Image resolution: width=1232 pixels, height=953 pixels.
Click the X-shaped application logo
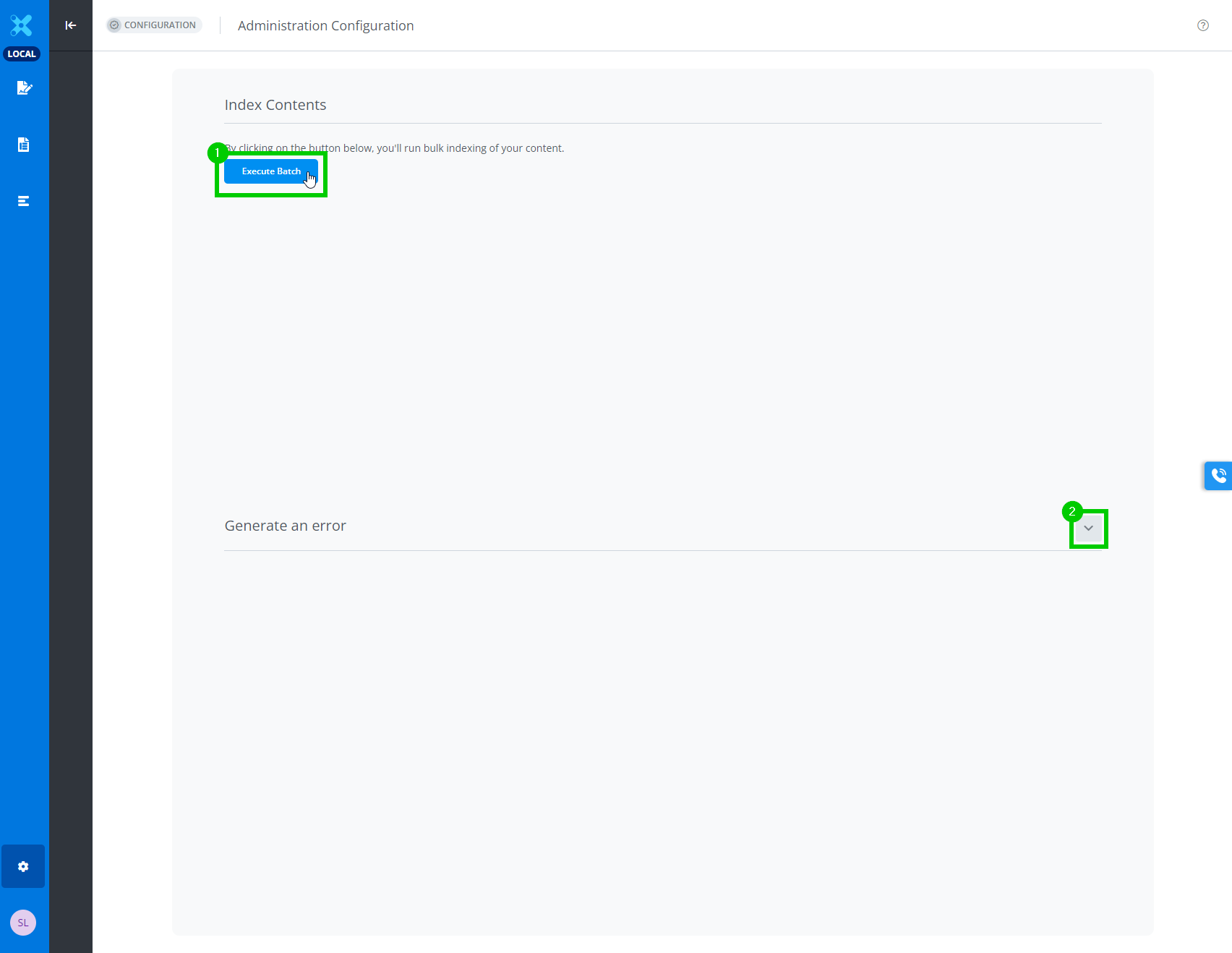click(22, 25)
